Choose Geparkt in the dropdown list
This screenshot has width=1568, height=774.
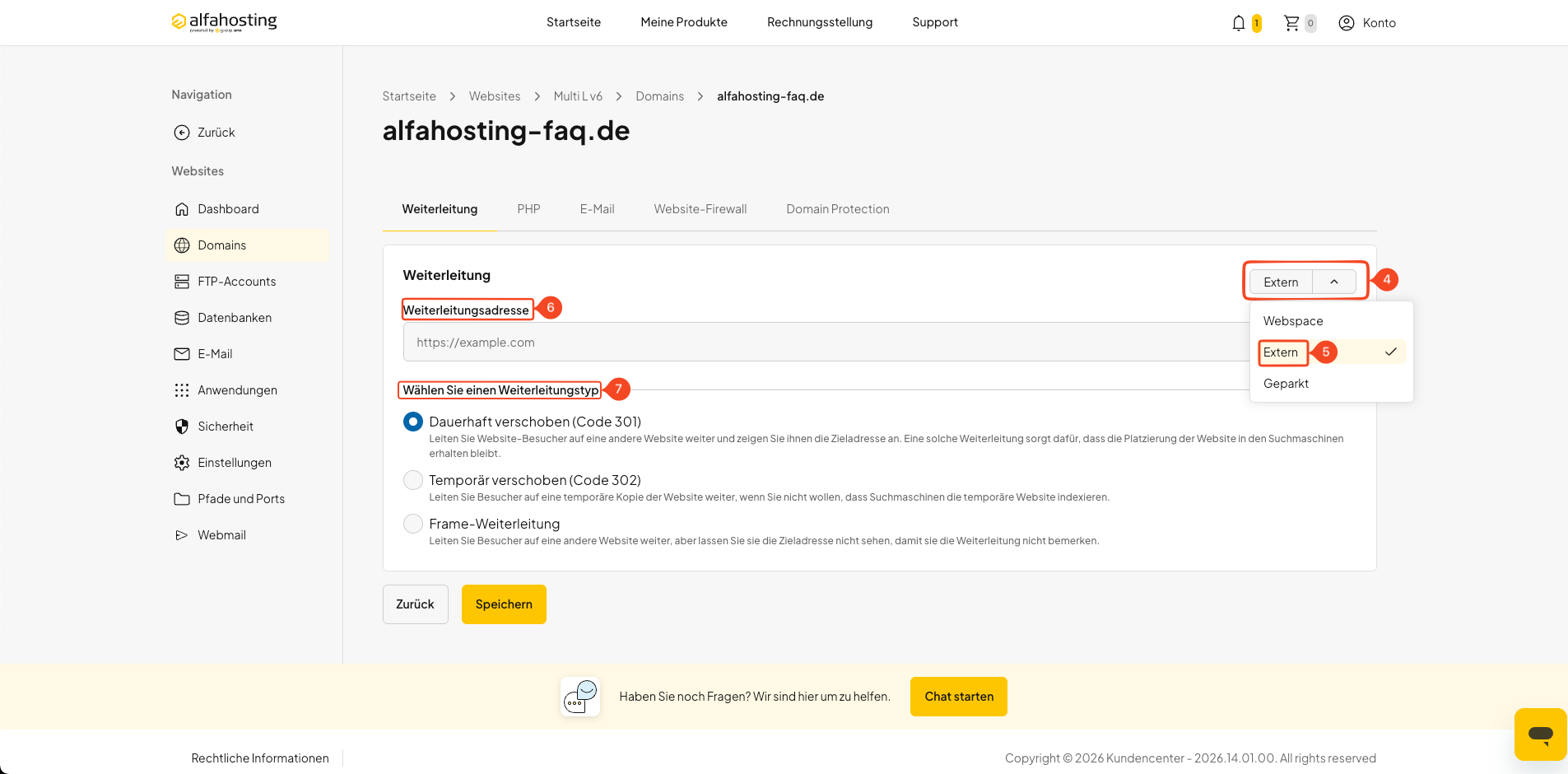tap(1332, 384)
